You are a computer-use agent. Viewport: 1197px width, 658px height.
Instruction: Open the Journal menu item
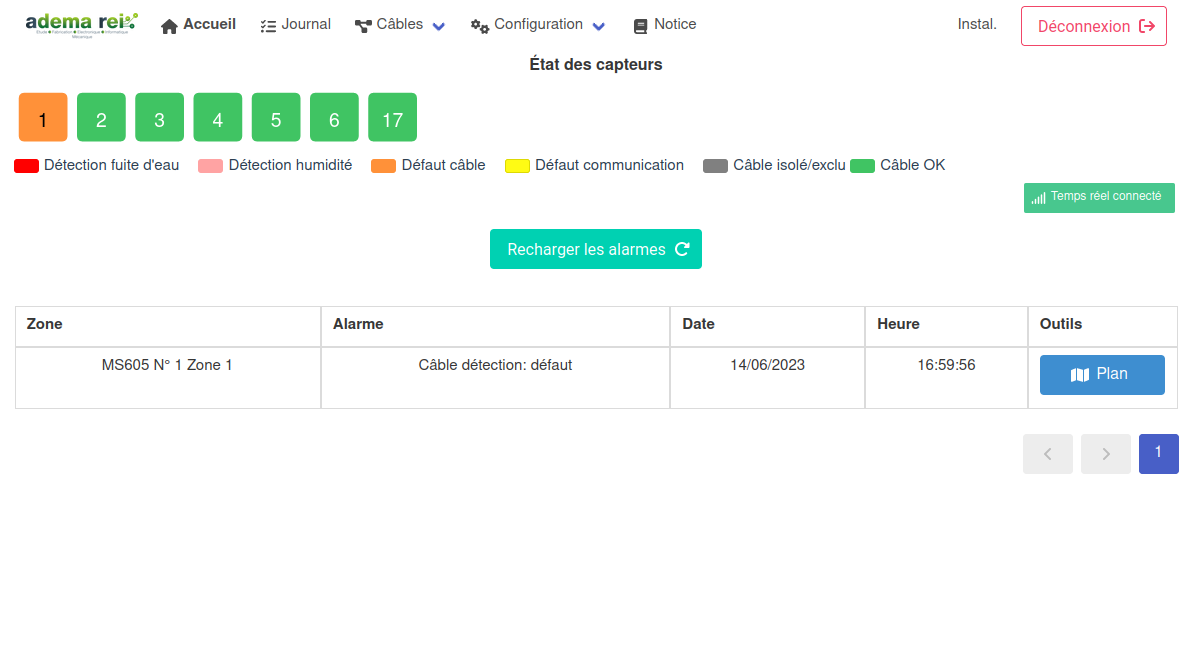295,24
